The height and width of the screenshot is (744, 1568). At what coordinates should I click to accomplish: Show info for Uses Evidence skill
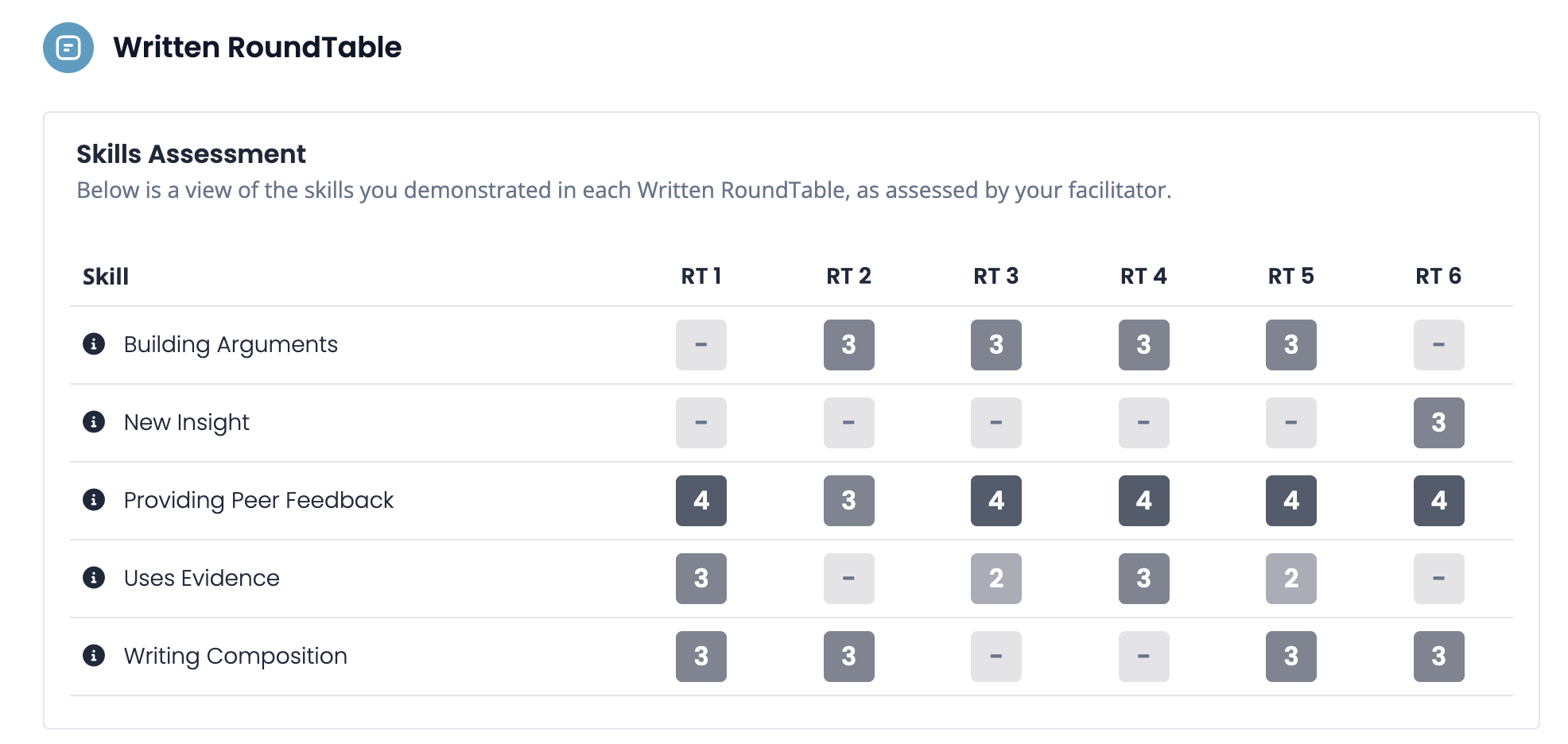point(94,578)
